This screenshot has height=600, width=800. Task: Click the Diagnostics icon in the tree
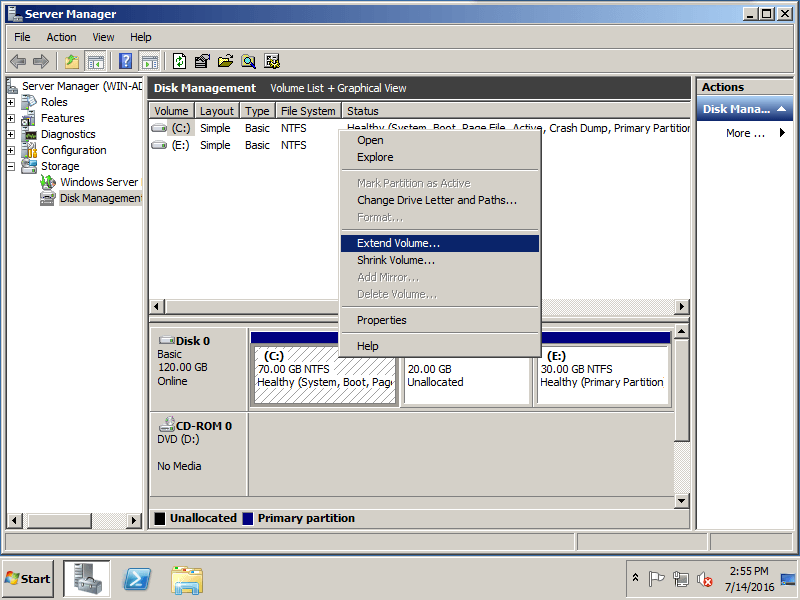coord(30,134)
